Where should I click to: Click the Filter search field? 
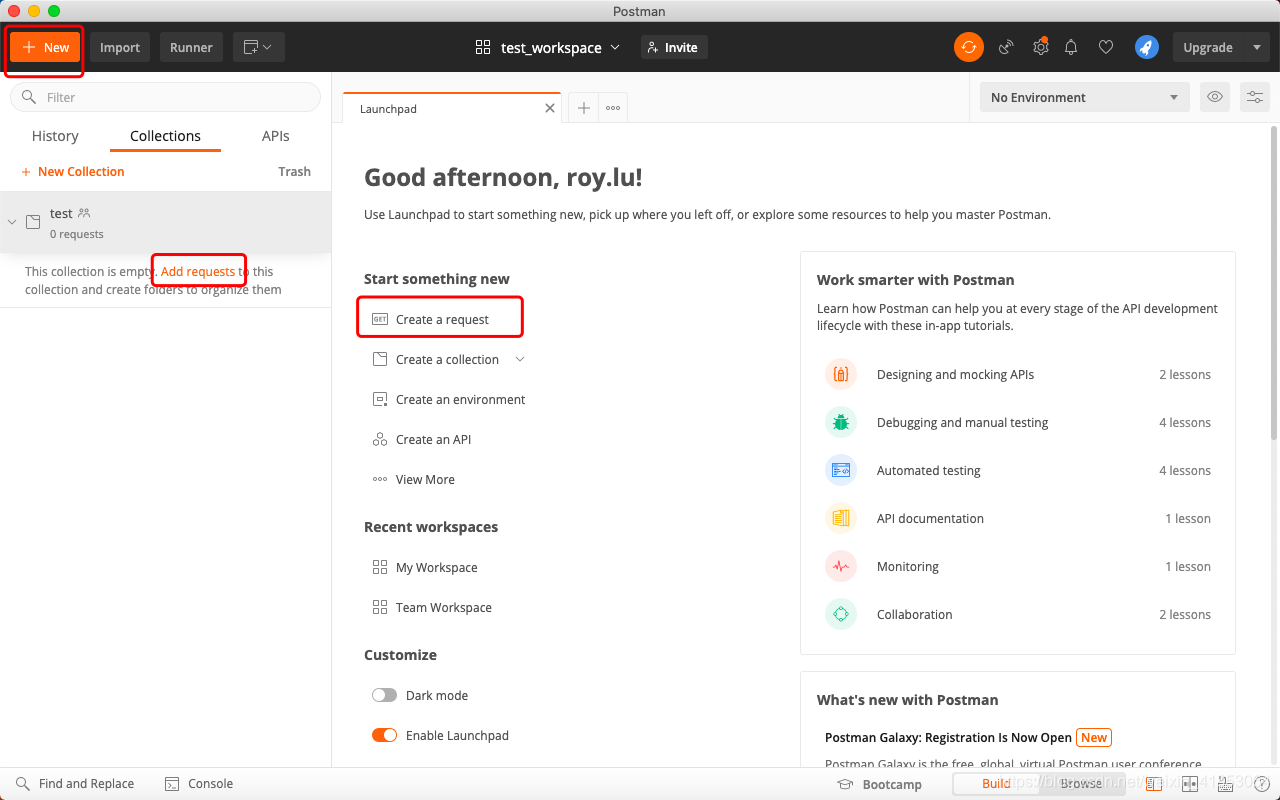coord(165,97)
